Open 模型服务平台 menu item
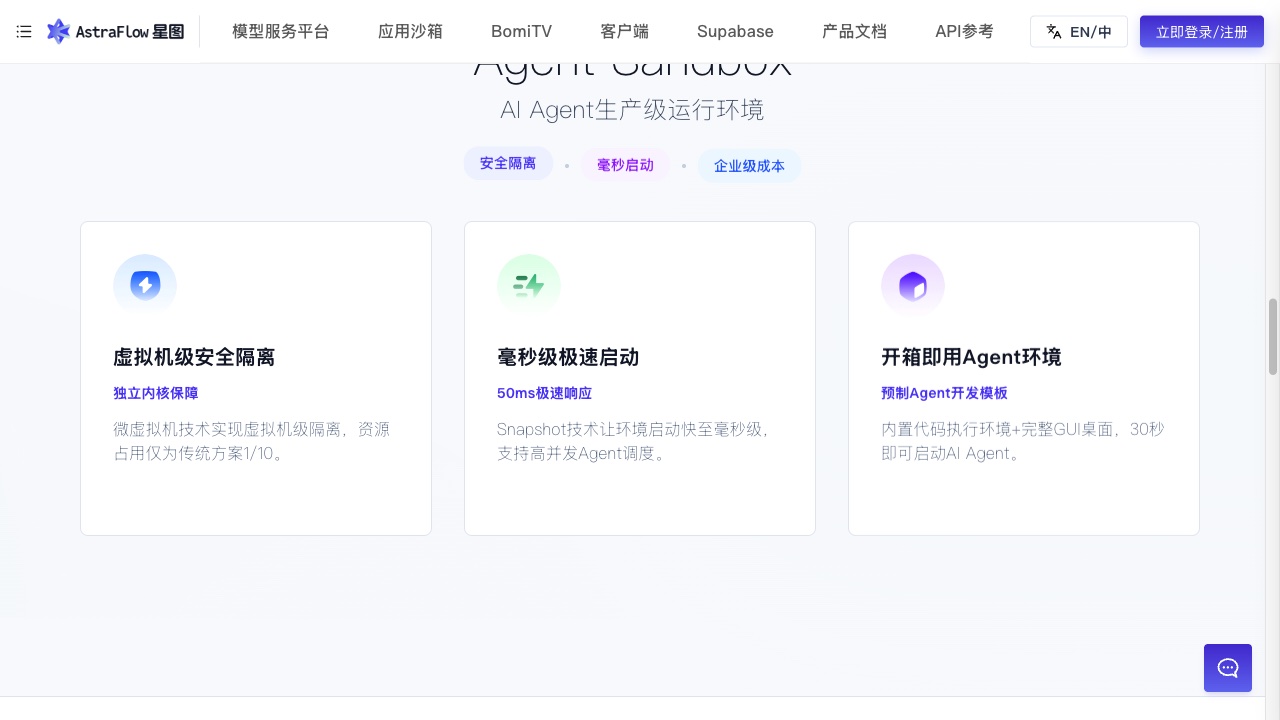This screenshot has width=1280, height=720. [x=280, y=32]
